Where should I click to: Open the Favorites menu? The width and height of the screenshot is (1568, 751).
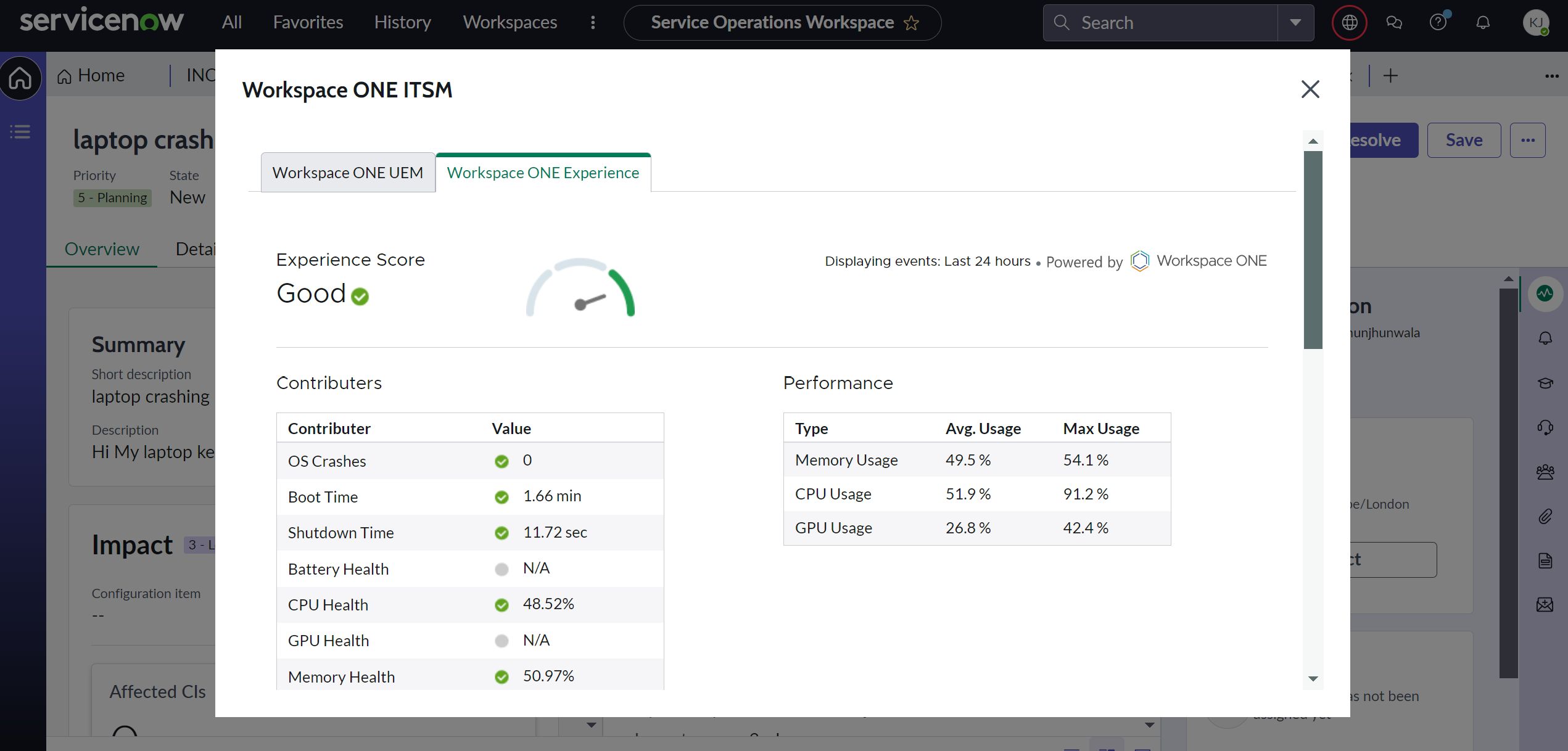point(308,23)
